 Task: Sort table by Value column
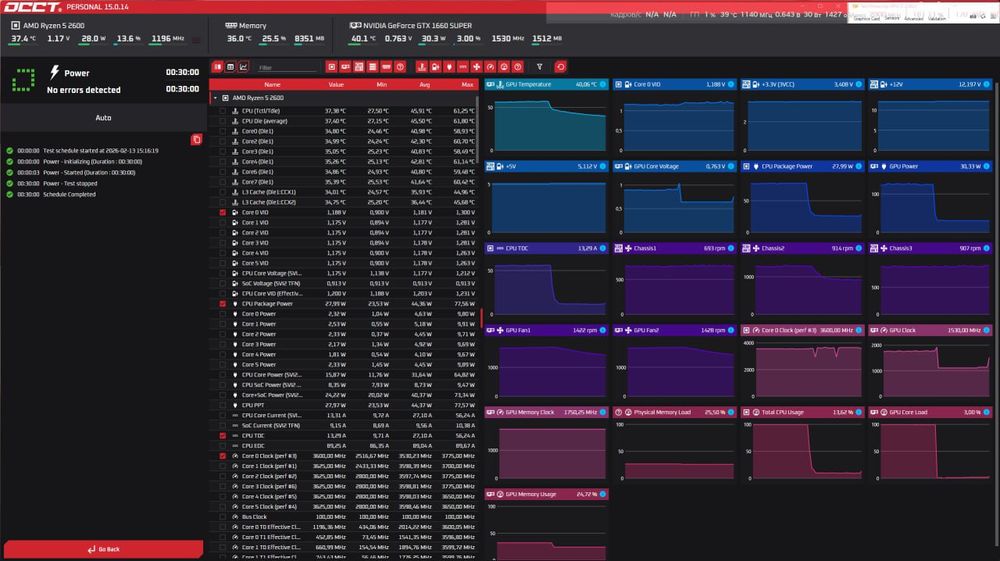(336, 85)
